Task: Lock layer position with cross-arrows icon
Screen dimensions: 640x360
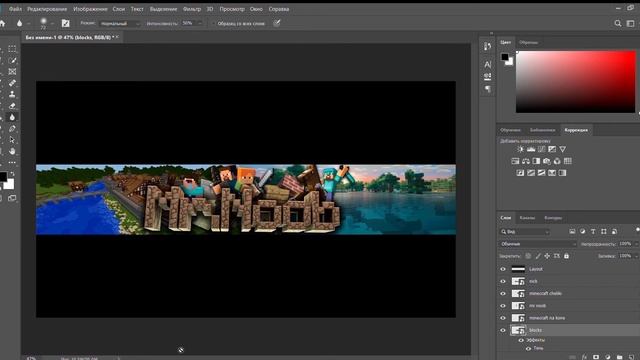Action: [x=547, y=256]
